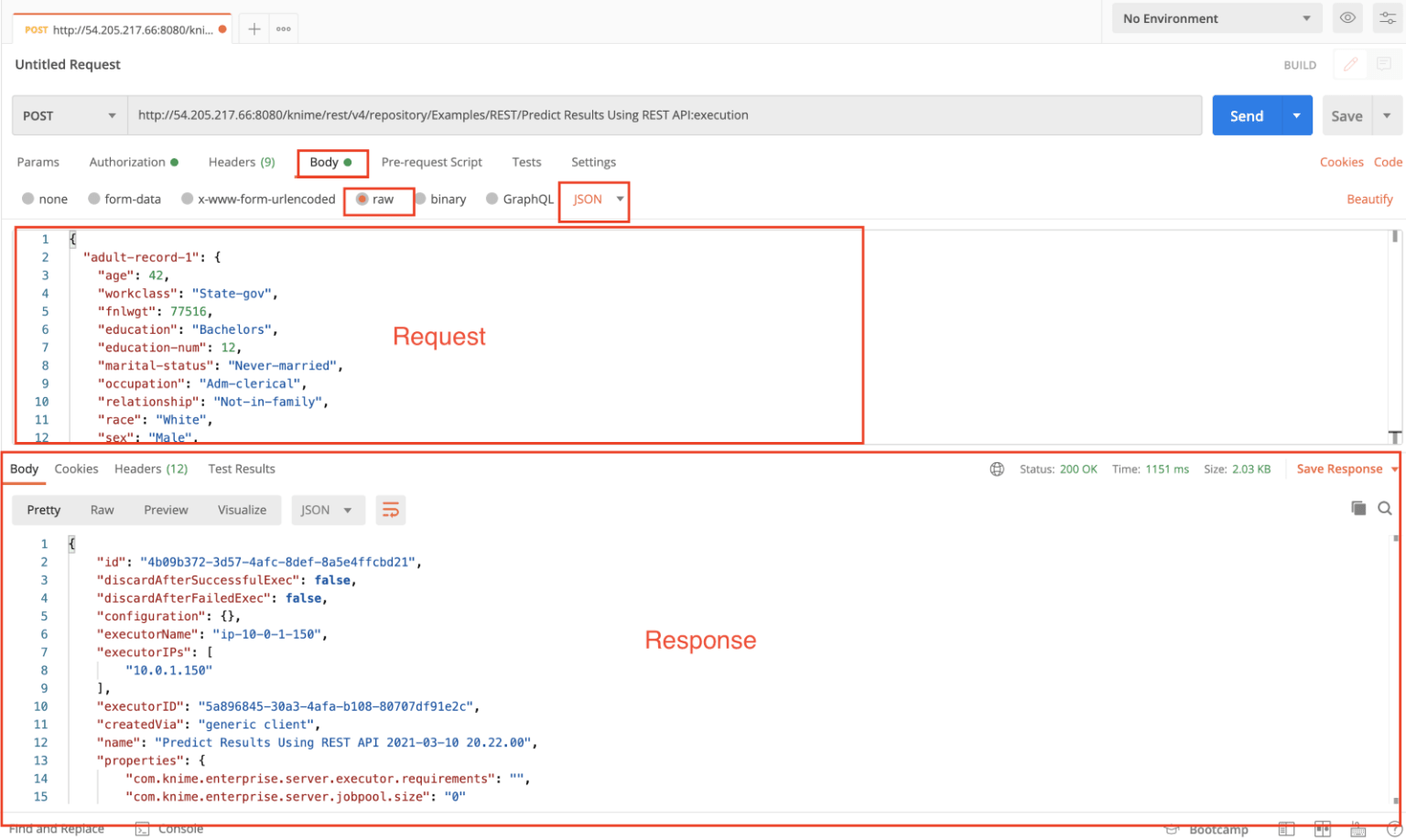Open a new request tab with plus icon

254,29
